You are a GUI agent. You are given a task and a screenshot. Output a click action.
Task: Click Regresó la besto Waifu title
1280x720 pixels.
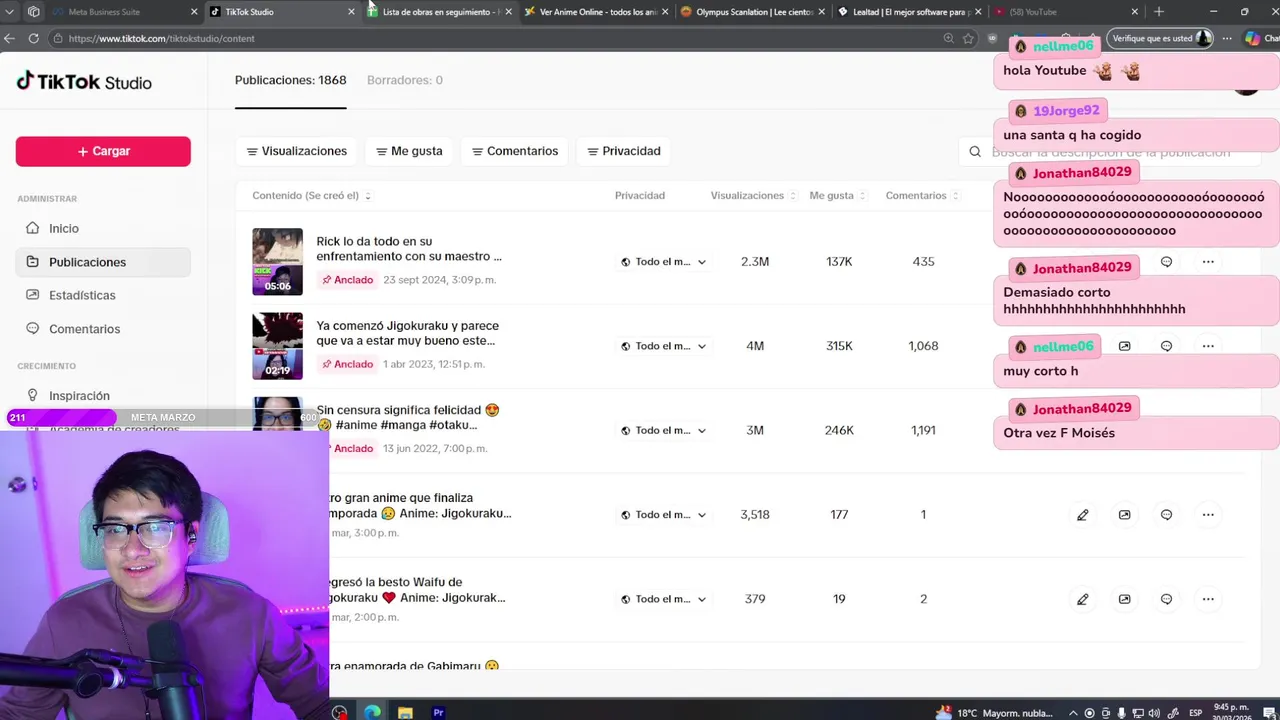(x=417, y=590)
